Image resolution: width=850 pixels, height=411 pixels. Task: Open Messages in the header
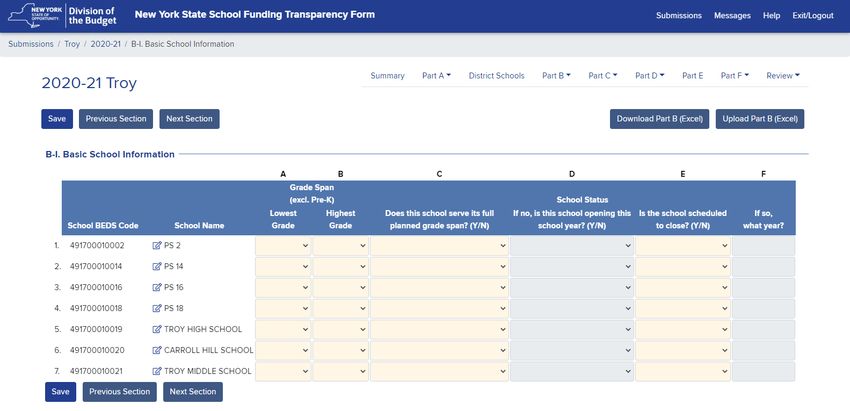point(732,16)
